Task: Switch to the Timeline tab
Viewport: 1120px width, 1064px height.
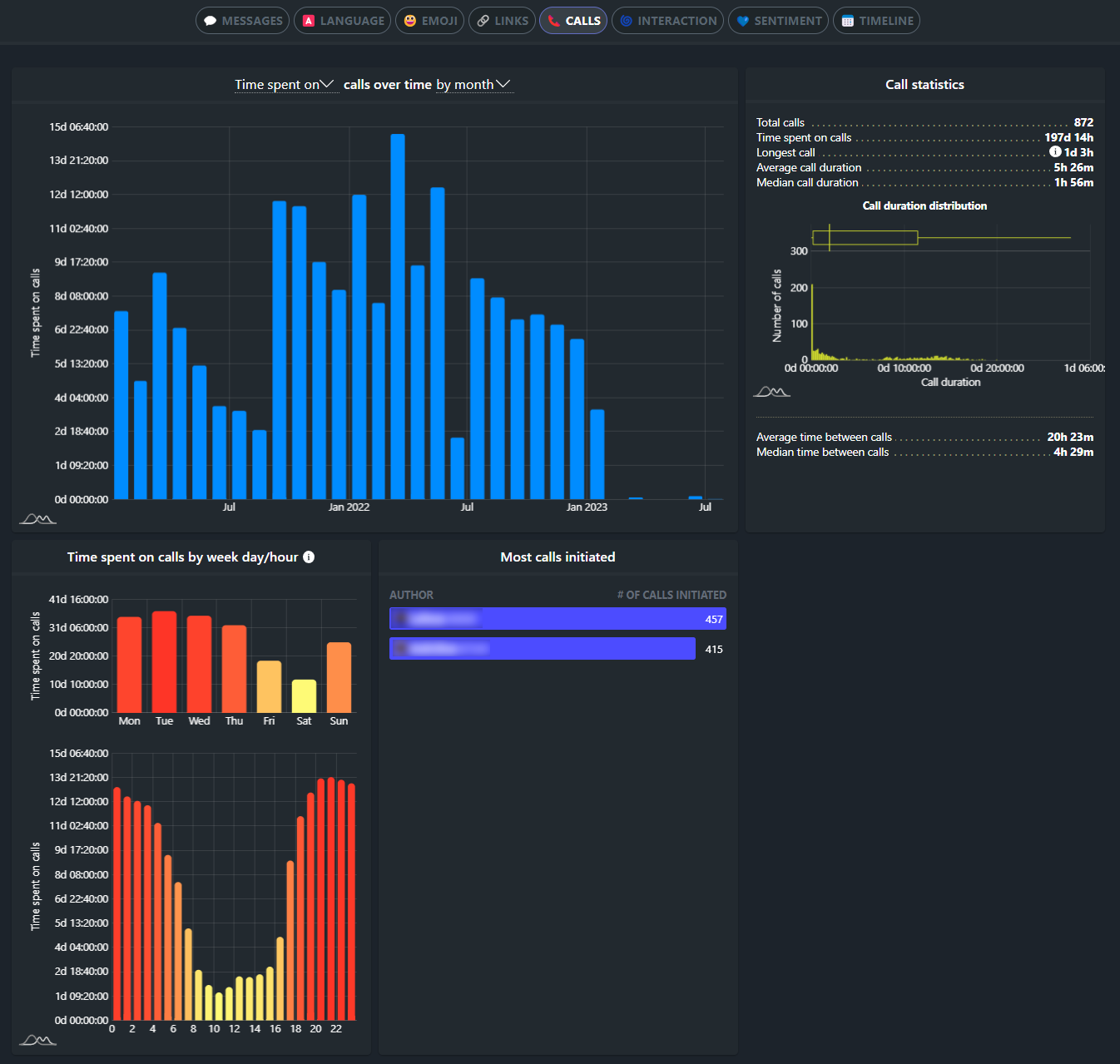Action: (876, 20)
